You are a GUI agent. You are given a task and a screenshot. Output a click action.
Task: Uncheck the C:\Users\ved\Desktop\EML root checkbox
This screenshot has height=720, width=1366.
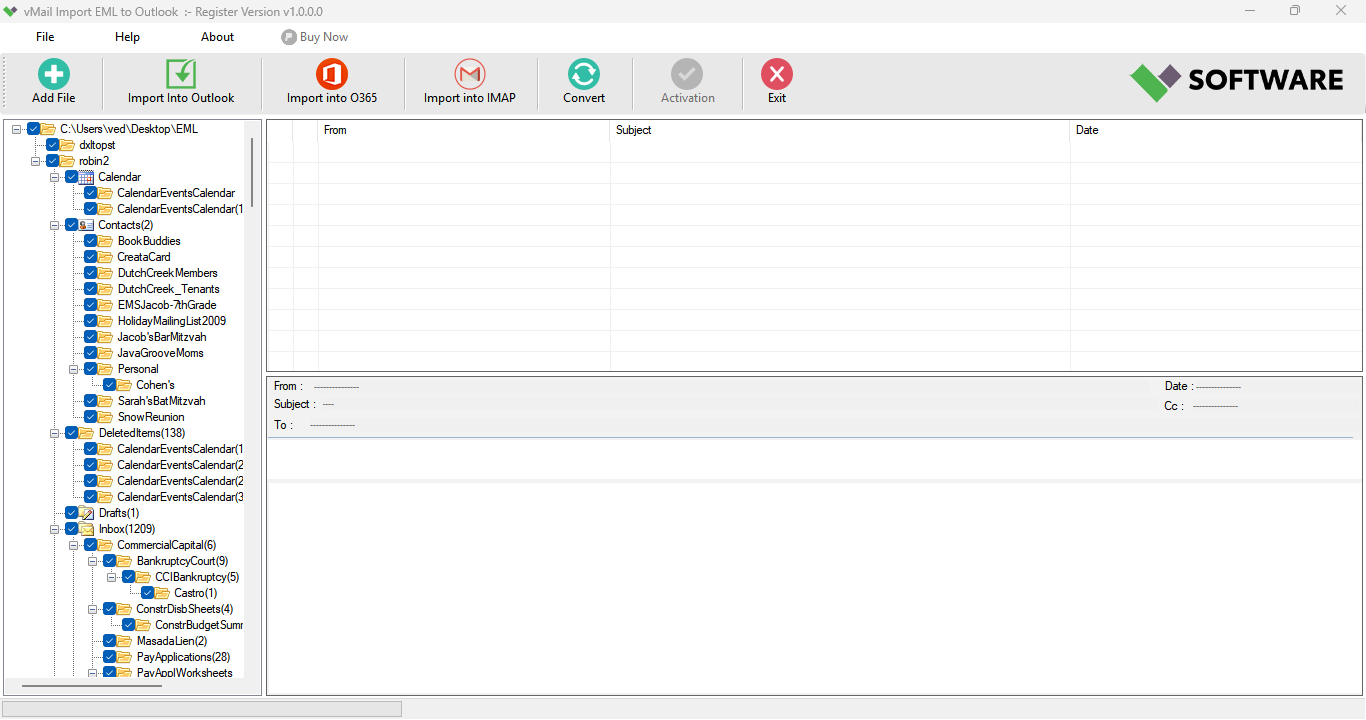pos(34,129)
